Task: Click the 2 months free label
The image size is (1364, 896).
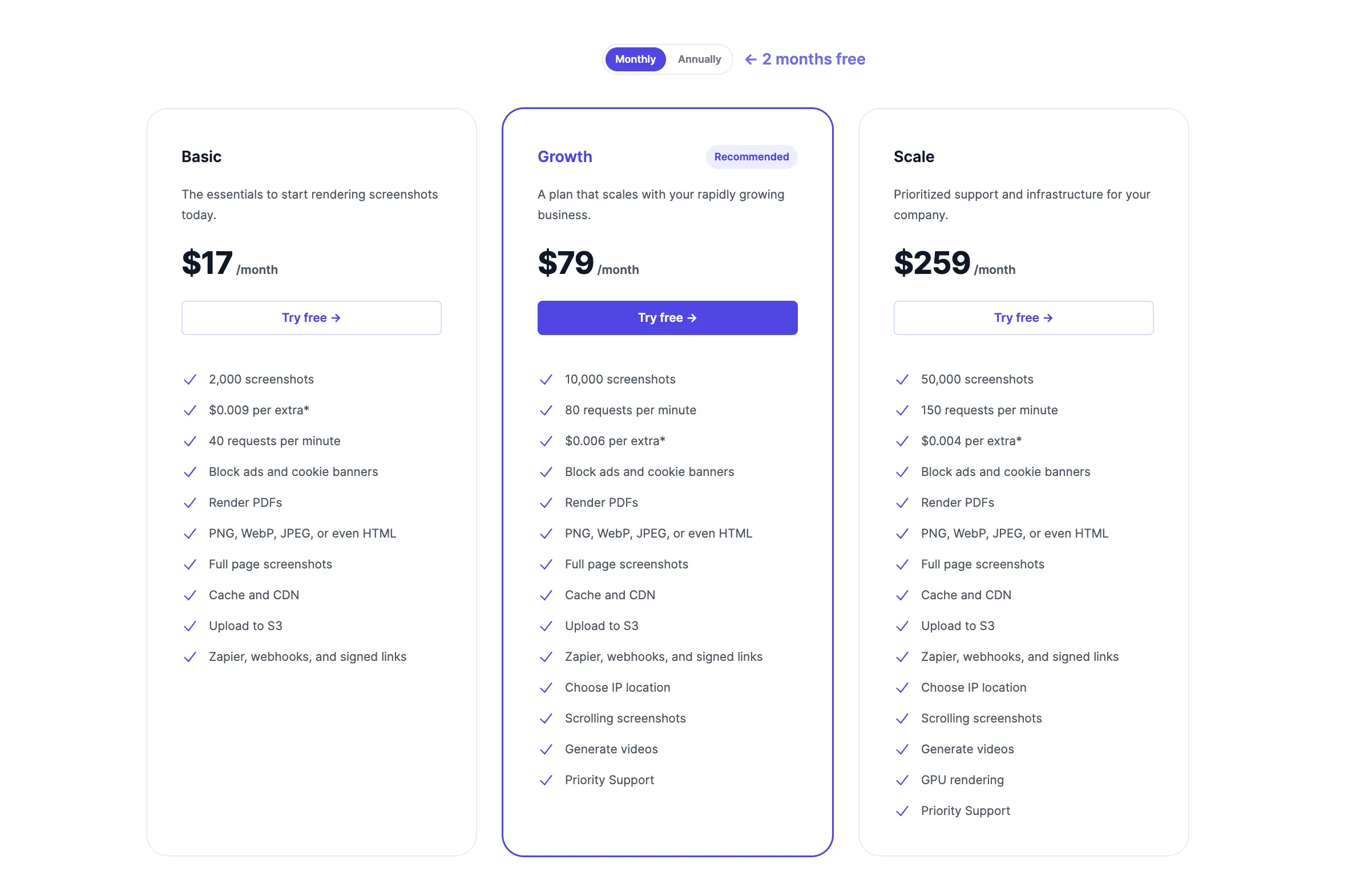Action: pos(814,59)
